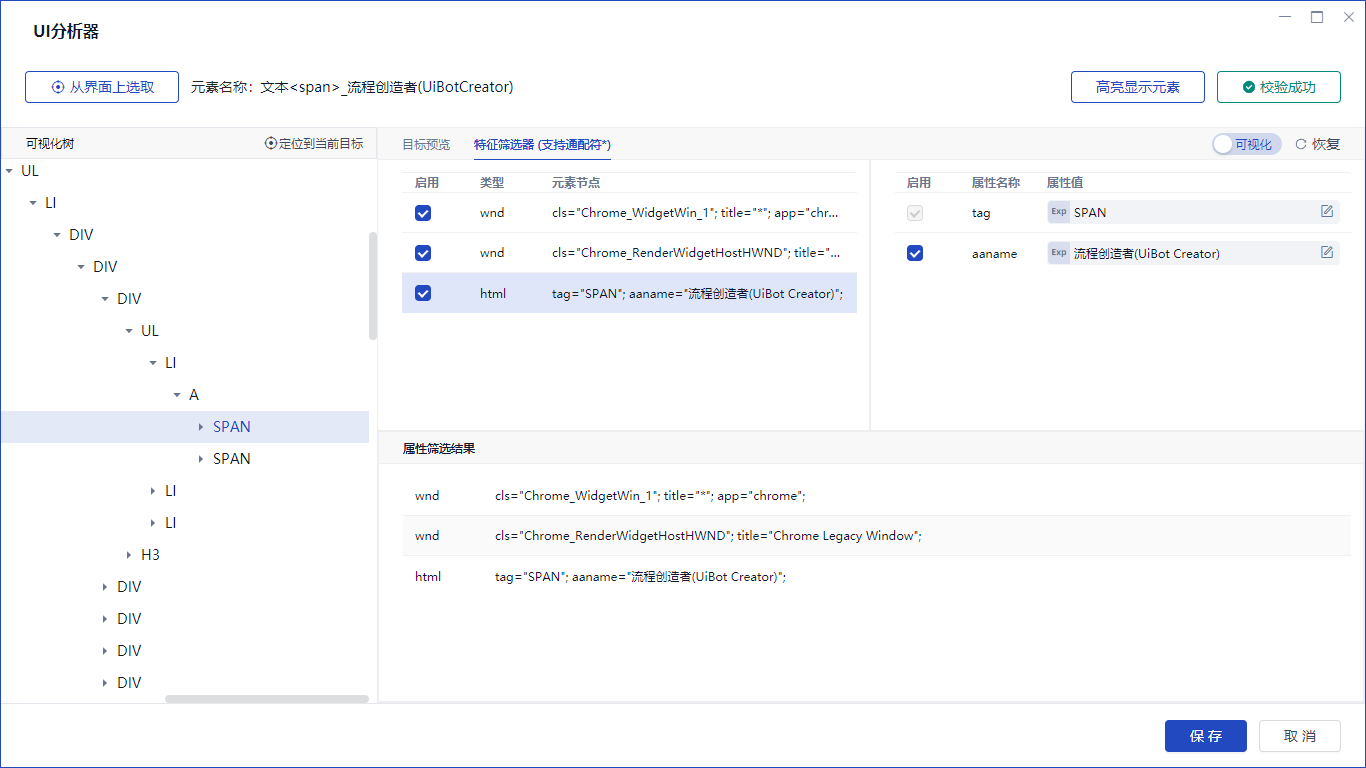This screenshot has height=768, width=1366.
Task: Select the A tree item
Action: coord(194,395)
